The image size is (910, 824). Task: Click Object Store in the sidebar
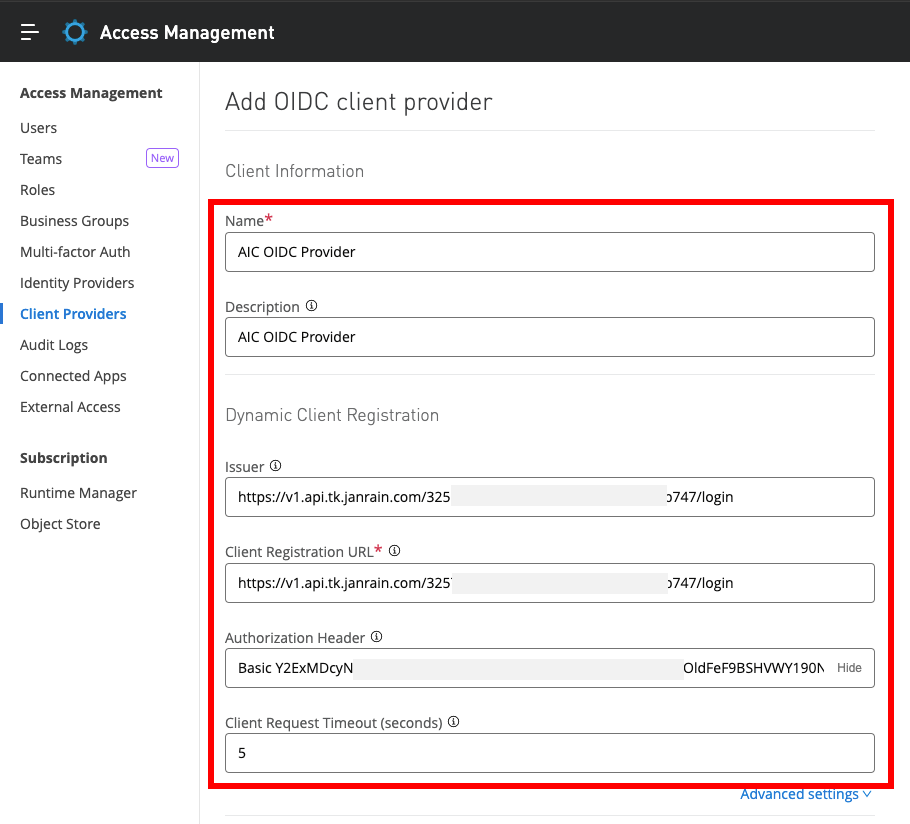pyautogui.click(x=60, y=524)
